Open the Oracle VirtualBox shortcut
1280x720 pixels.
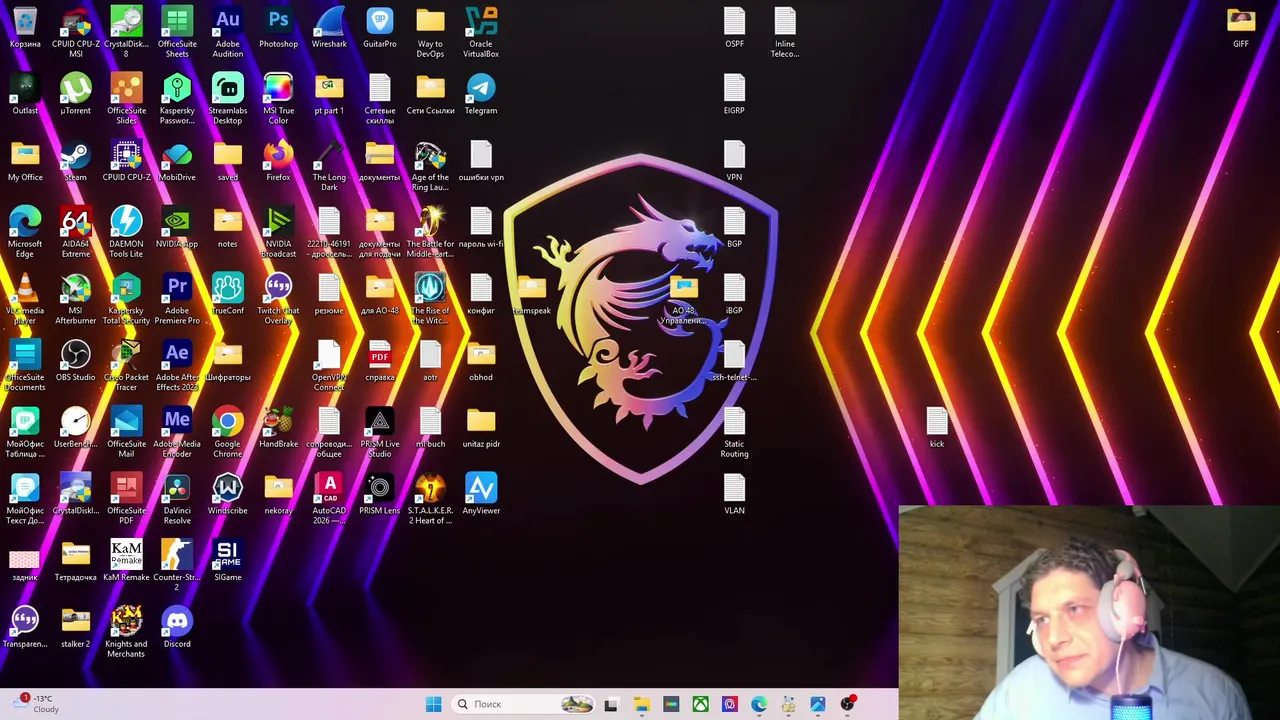point(481,30)
